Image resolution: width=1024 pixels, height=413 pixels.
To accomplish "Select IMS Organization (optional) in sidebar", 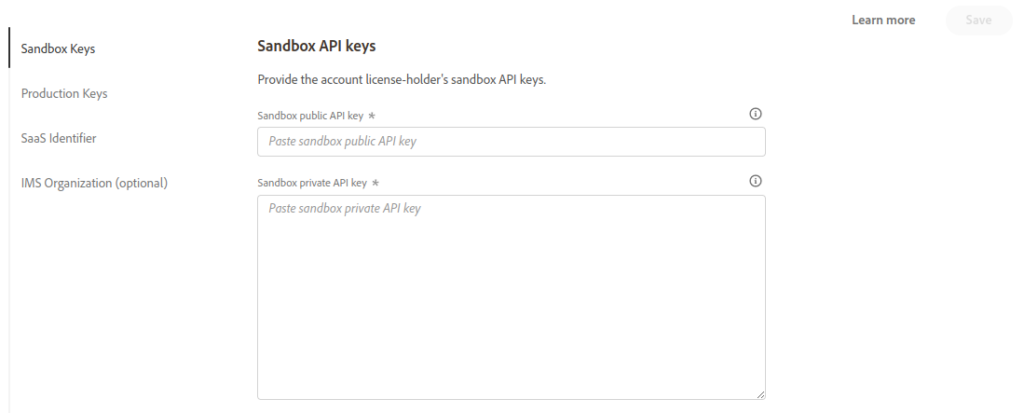I will coord(94,183).
